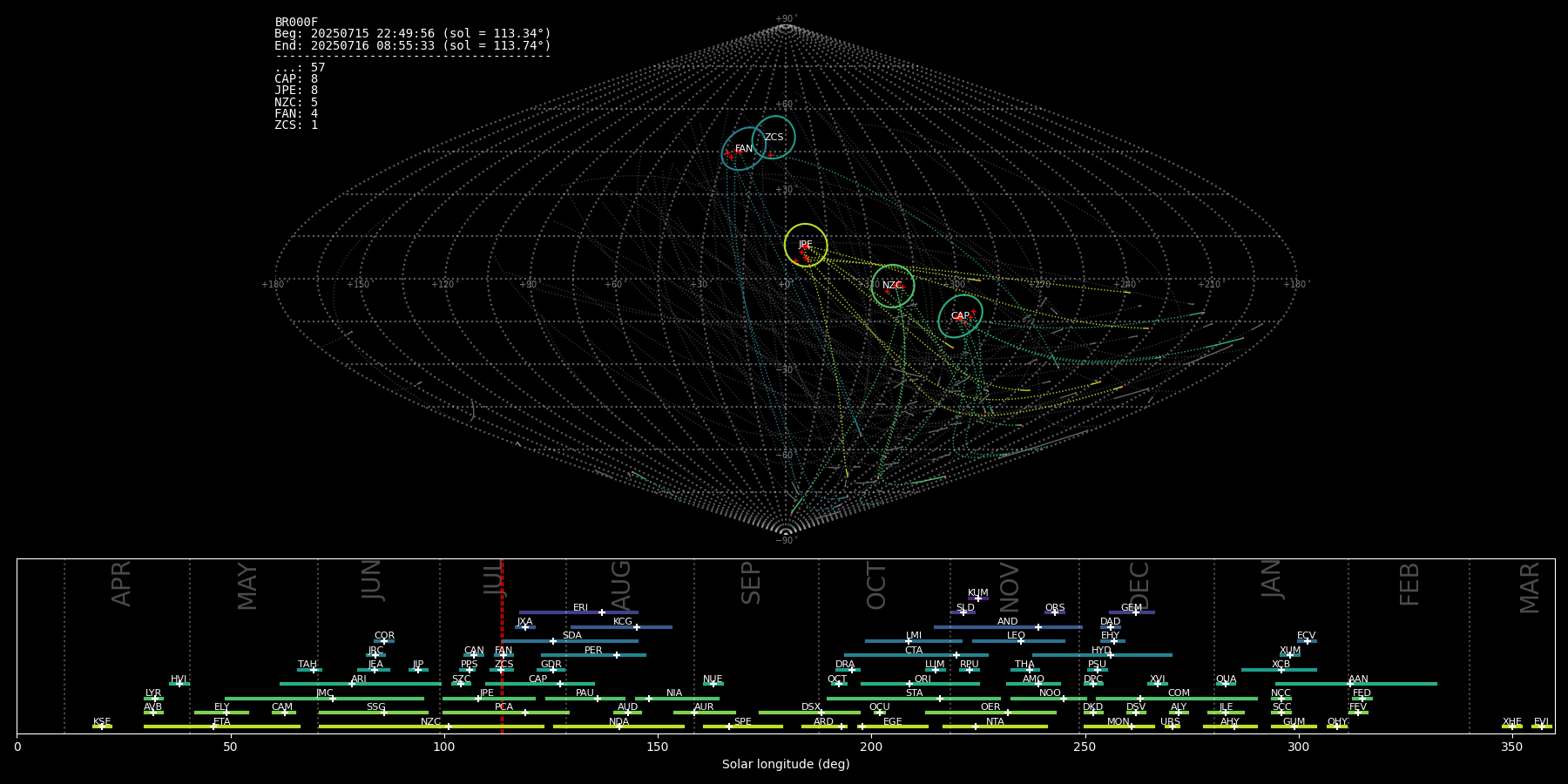Click the GEM shower label in timeline
Image resolution: width=1568 pixels, height=784 pixels.
pyautogui.click(x=1132, y=608)
